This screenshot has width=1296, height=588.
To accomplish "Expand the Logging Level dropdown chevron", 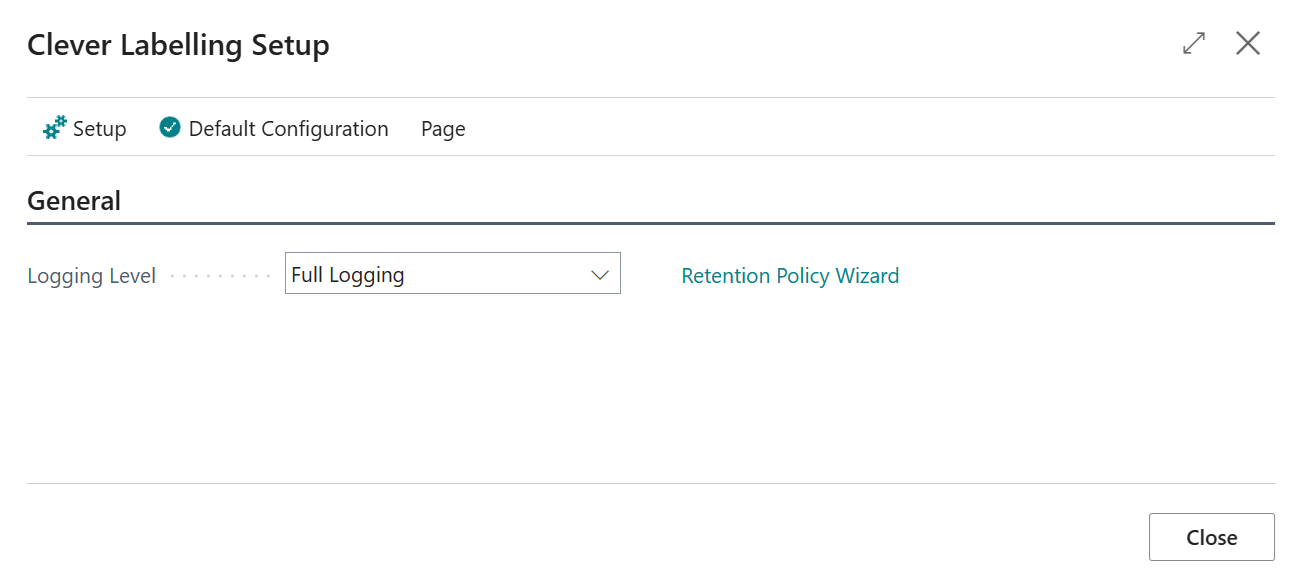I will click(600, 275).
